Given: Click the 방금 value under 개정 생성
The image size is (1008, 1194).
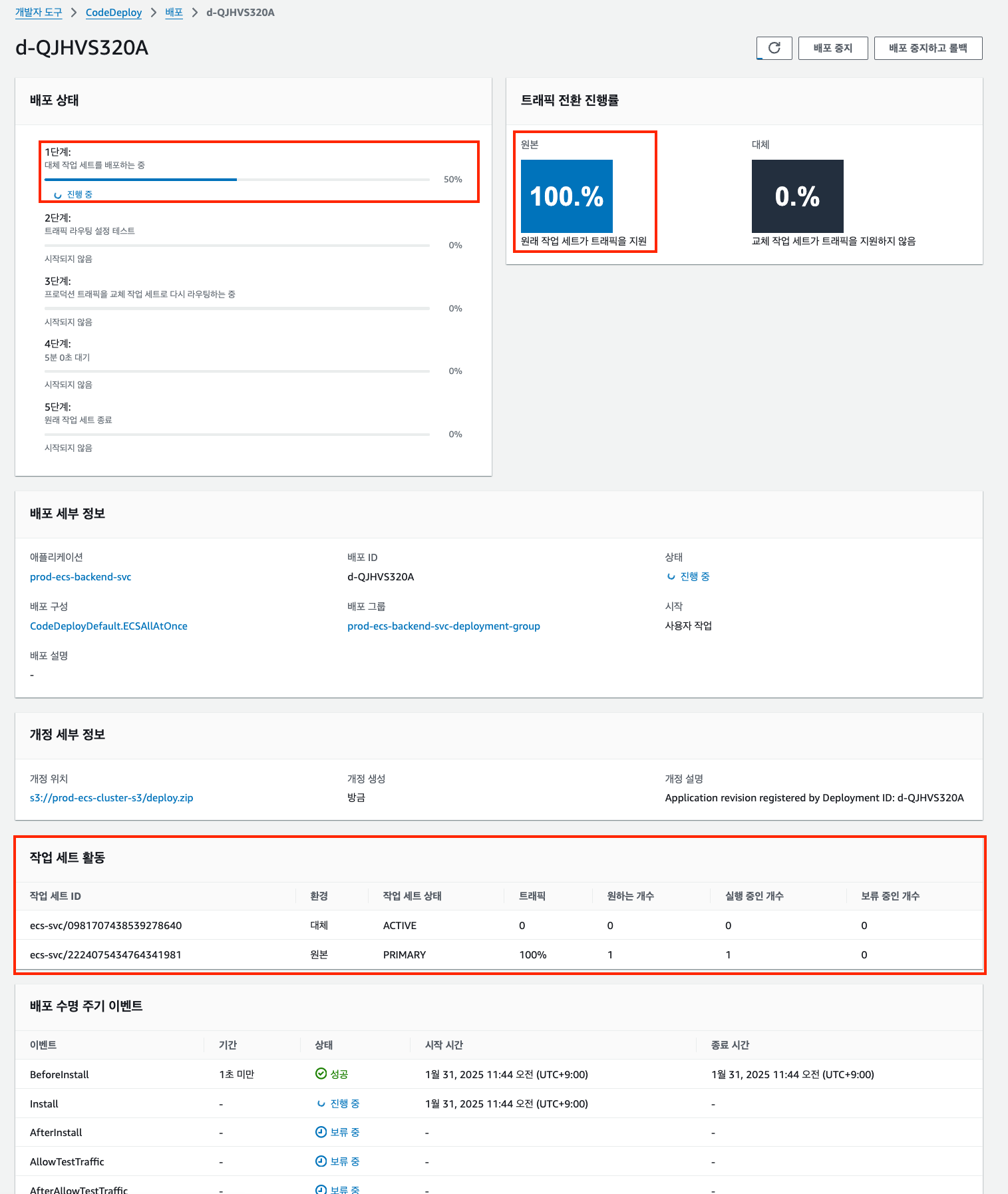Looking at the screenshot, I should click(x=356, y=797).
